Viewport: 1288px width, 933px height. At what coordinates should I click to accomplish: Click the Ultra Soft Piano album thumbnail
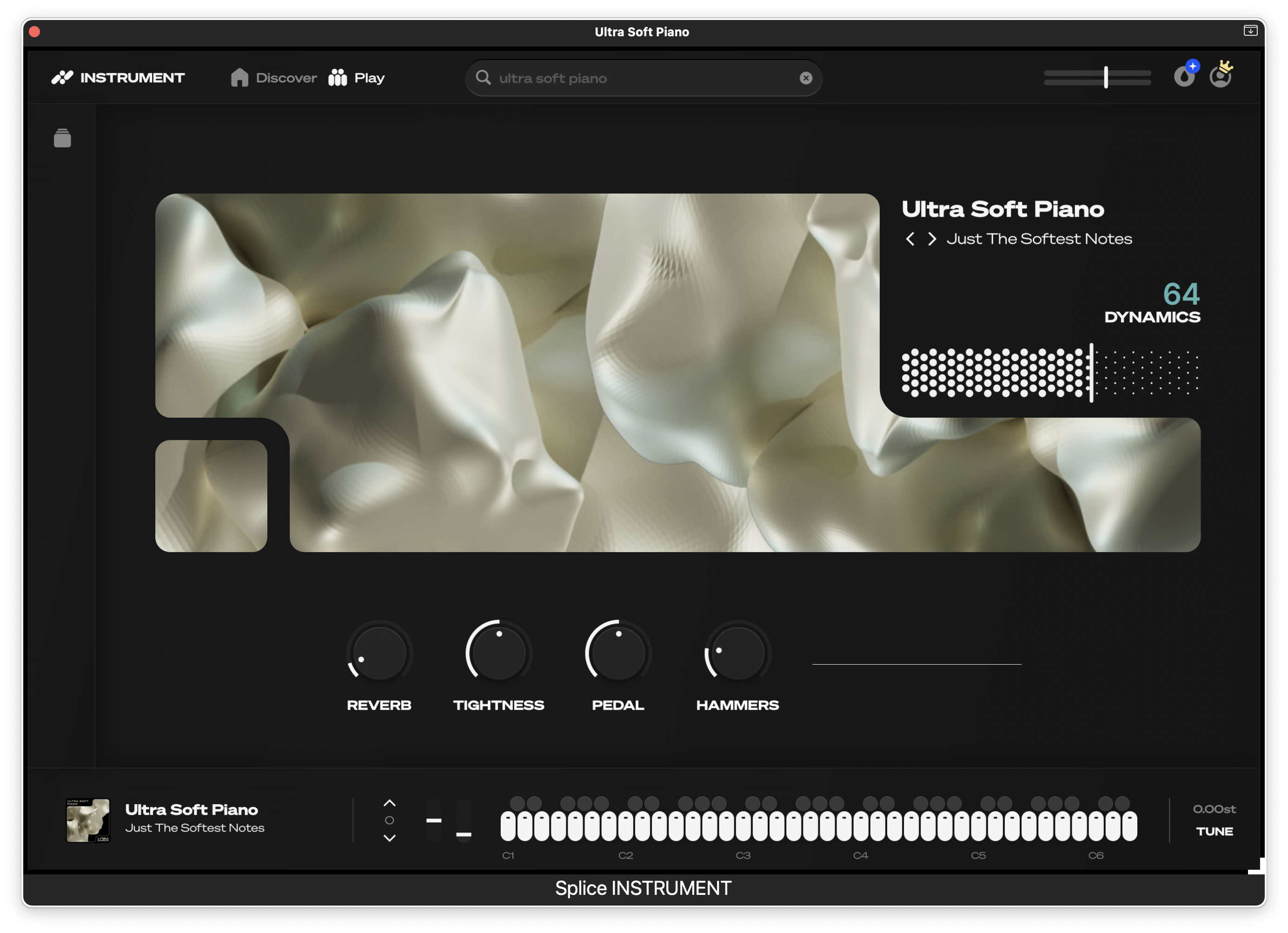point(88,820)
